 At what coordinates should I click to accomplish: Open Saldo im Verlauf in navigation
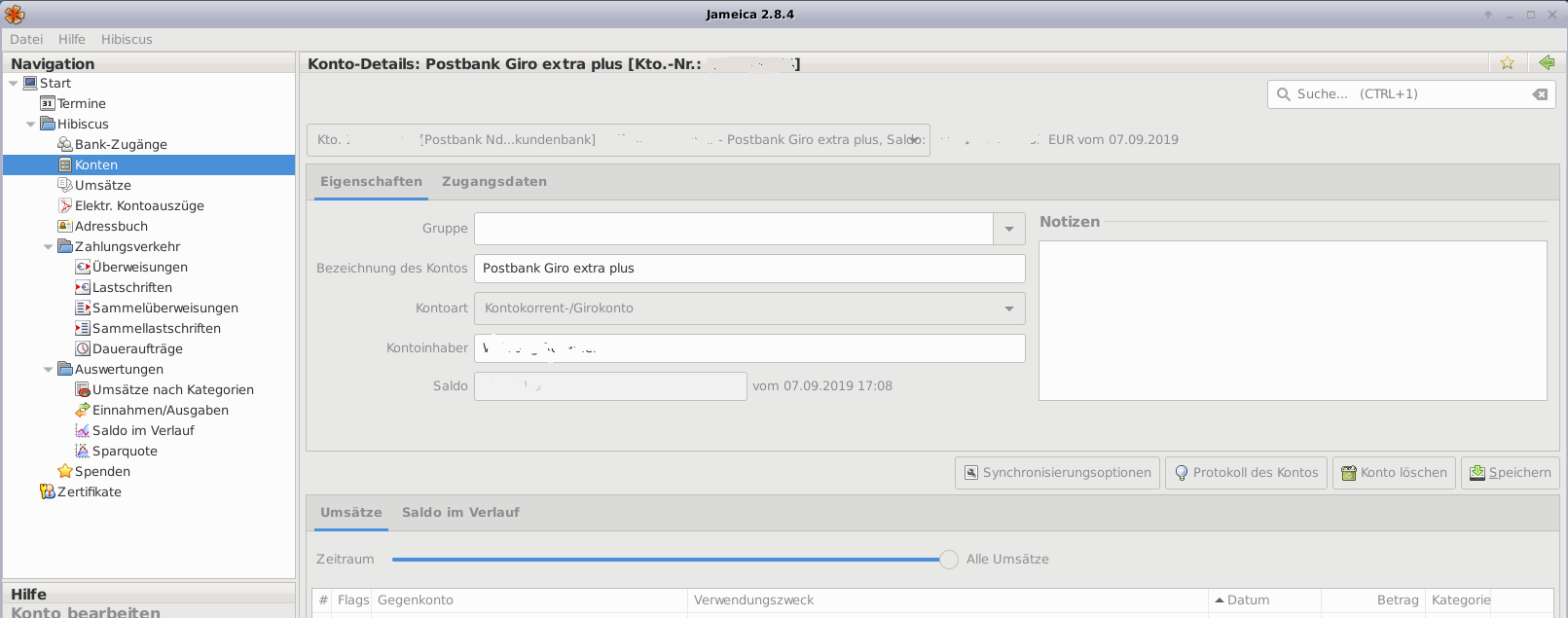[142, 430]
